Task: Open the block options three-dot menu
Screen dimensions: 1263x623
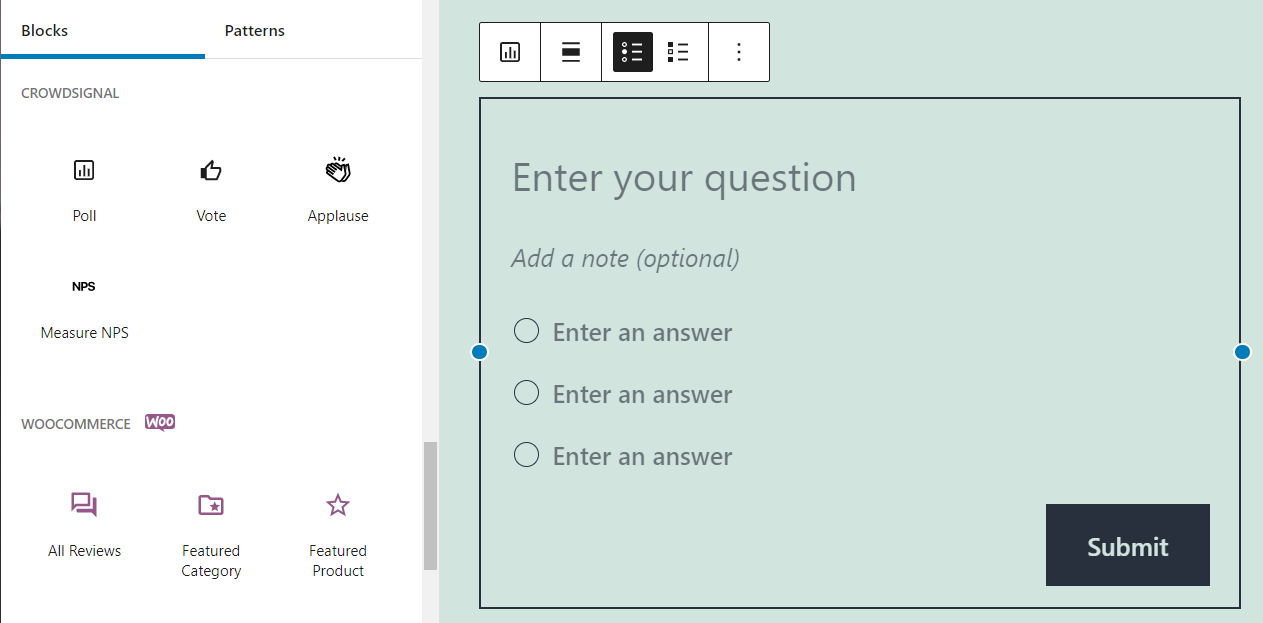Action: click(739, 52)
